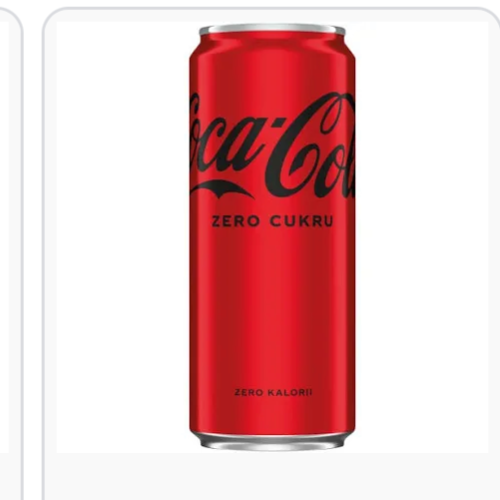500x500 pixels.
Task: Click the ZERO KALORII text on can
Action: tap(273, 392)
